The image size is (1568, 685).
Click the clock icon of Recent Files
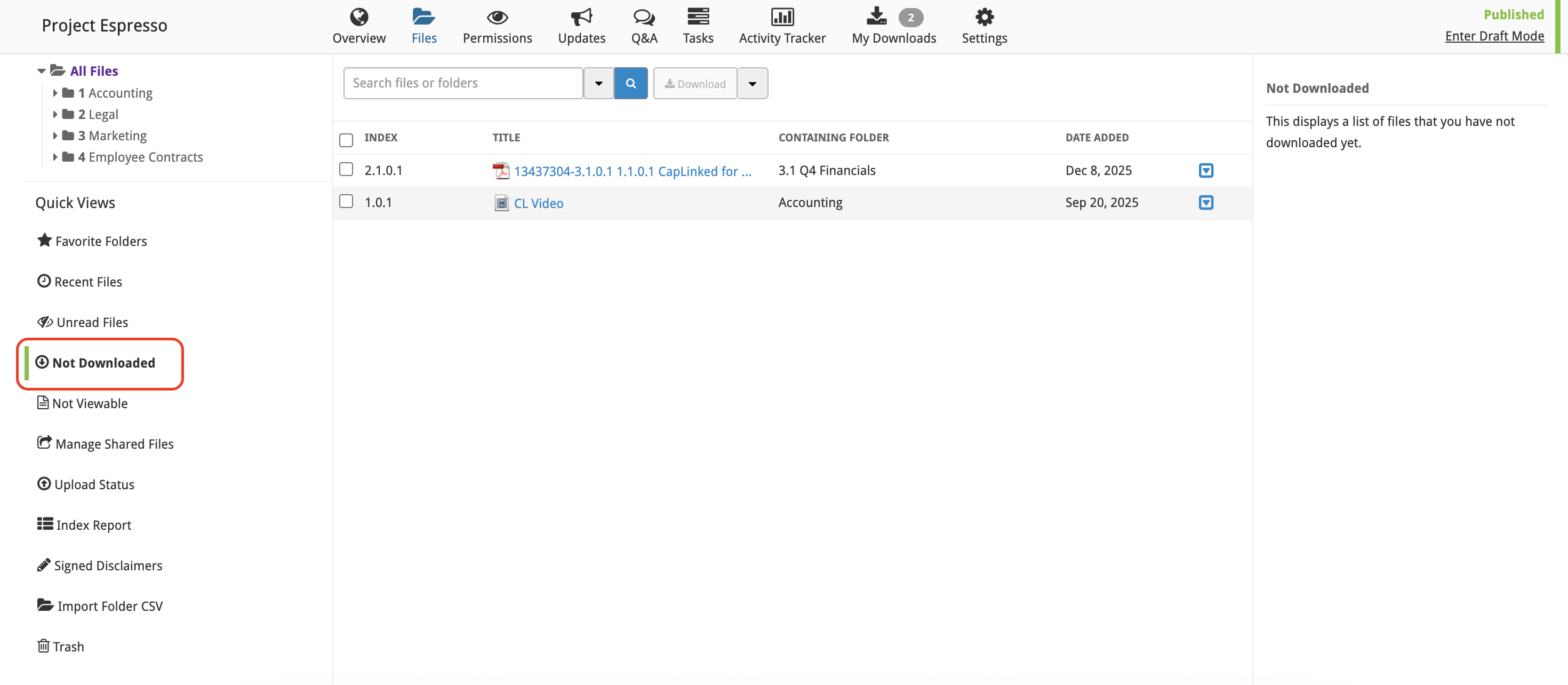[44, 281]
